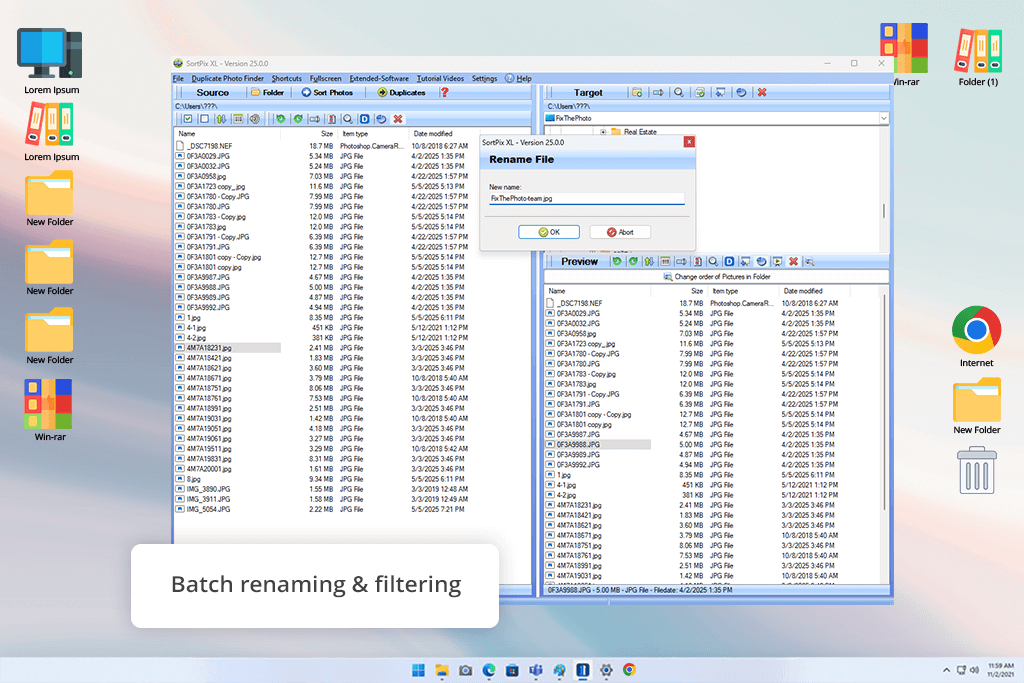The image size is (1024, 683).
Task: Open the Fullscreen menu
Action: [325, 78]
